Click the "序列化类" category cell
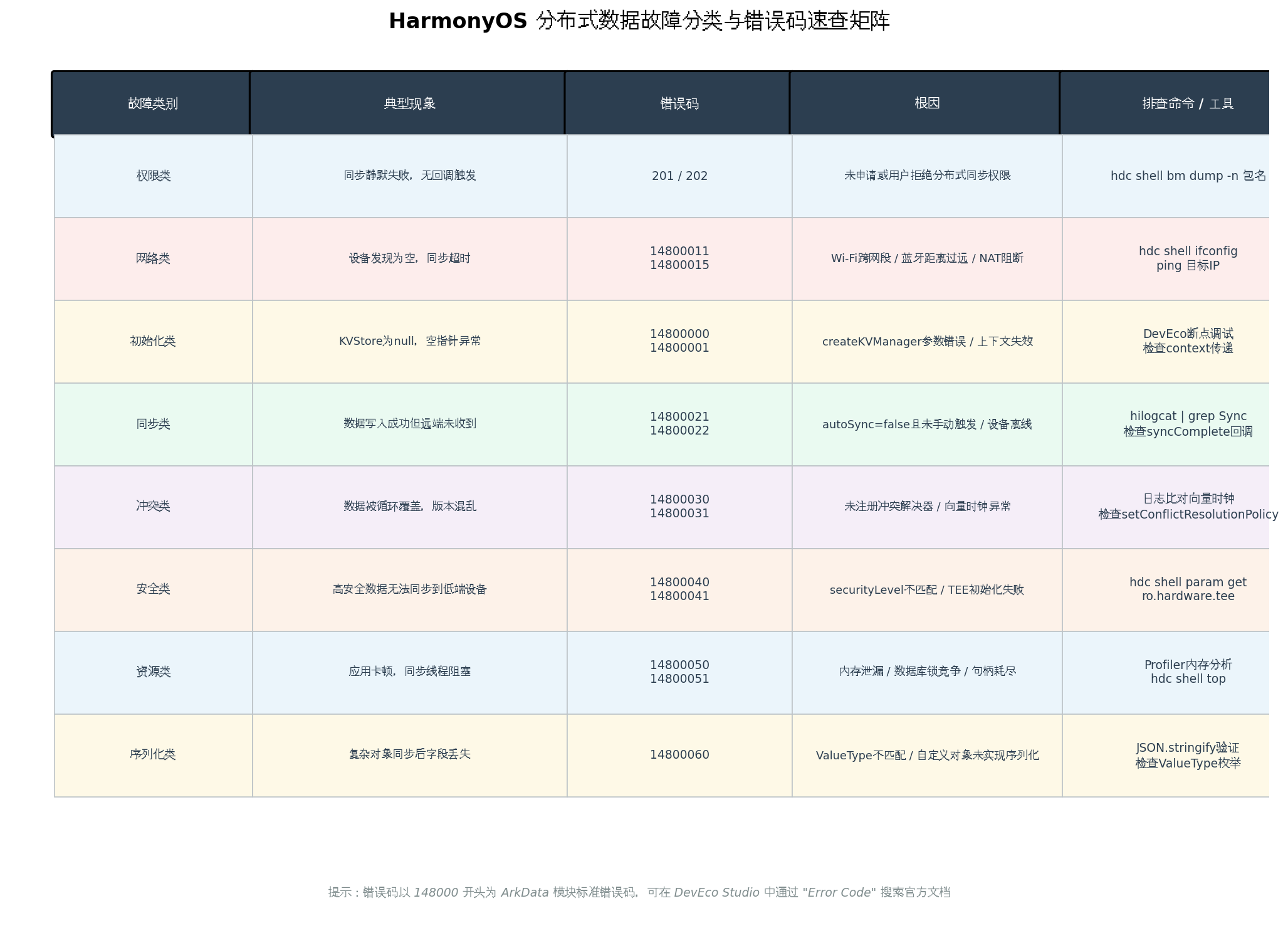This screenshot has width=1288, height=928. (x=154, y=756)
